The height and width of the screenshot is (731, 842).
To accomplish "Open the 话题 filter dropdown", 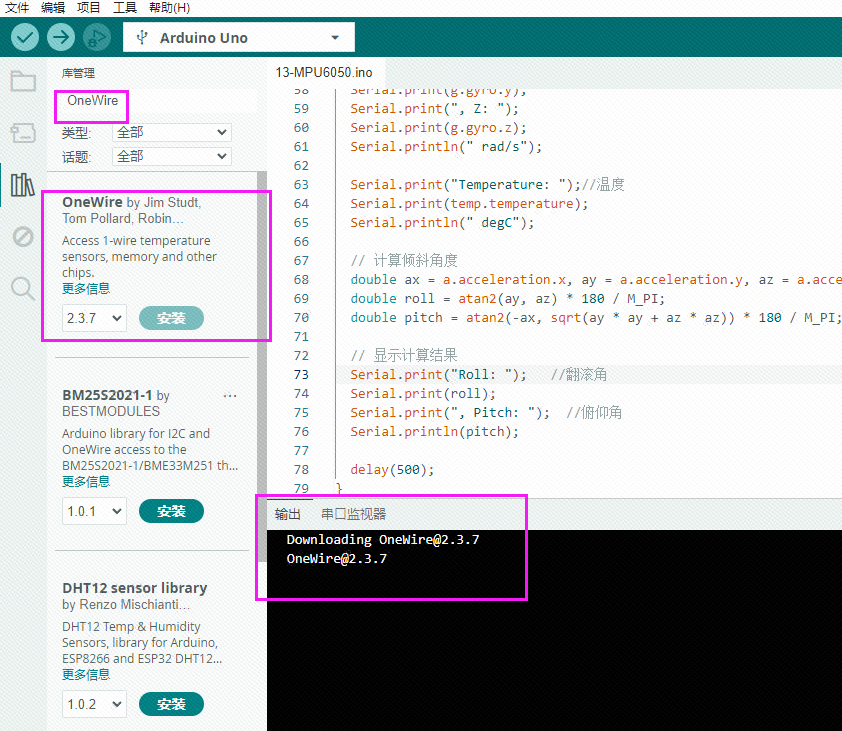I will [172, 156].
